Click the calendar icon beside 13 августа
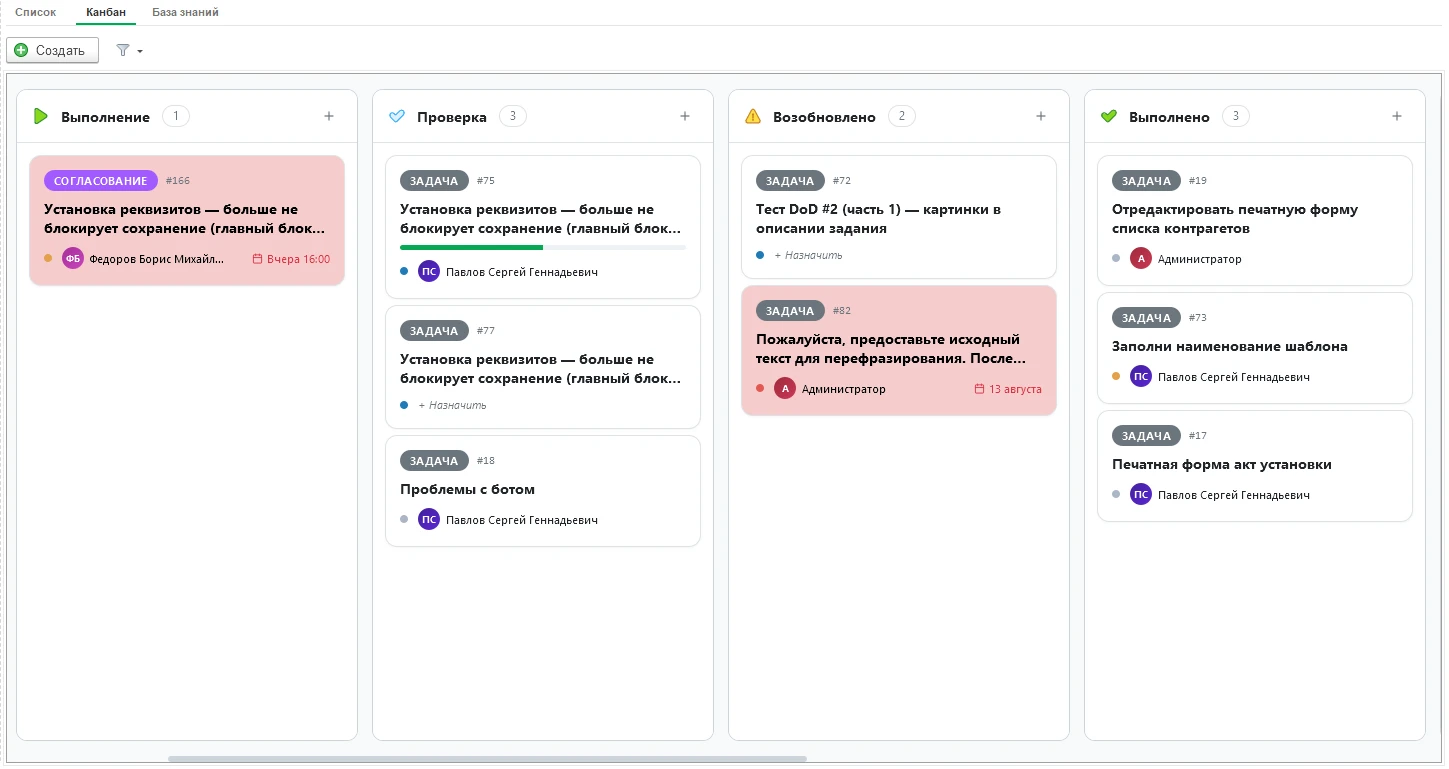Image resolution: width=1449 pixels, height=769 pixels. point(980,389)
